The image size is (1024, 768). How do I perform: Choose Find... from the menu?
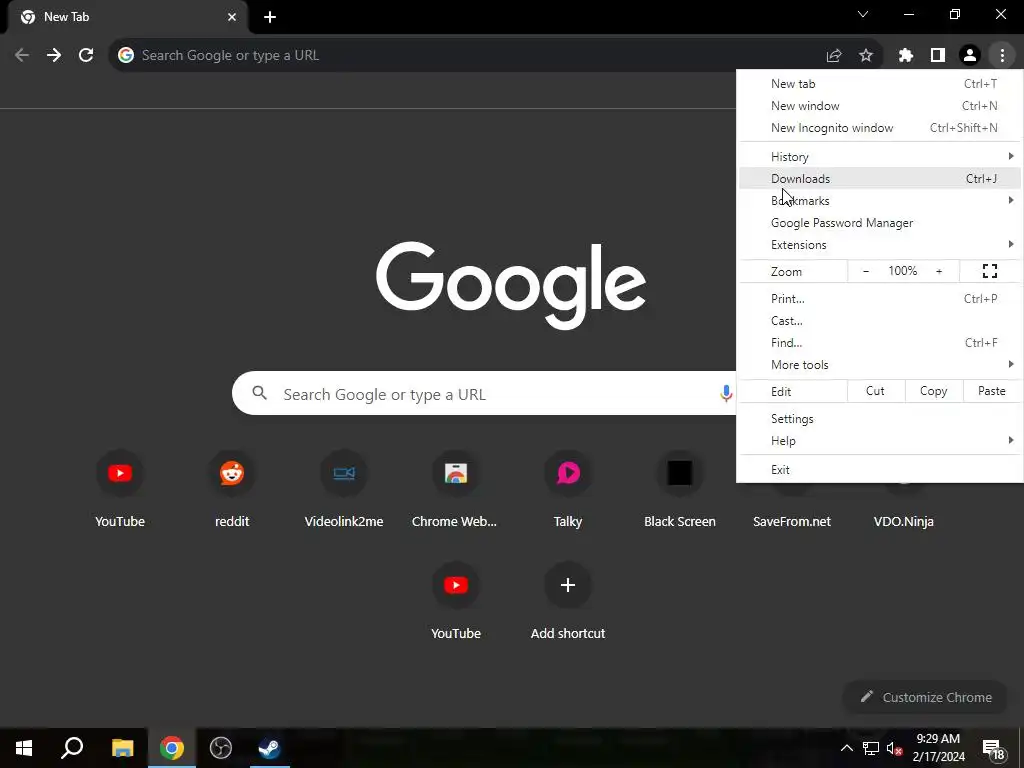[x=880, y=343]
